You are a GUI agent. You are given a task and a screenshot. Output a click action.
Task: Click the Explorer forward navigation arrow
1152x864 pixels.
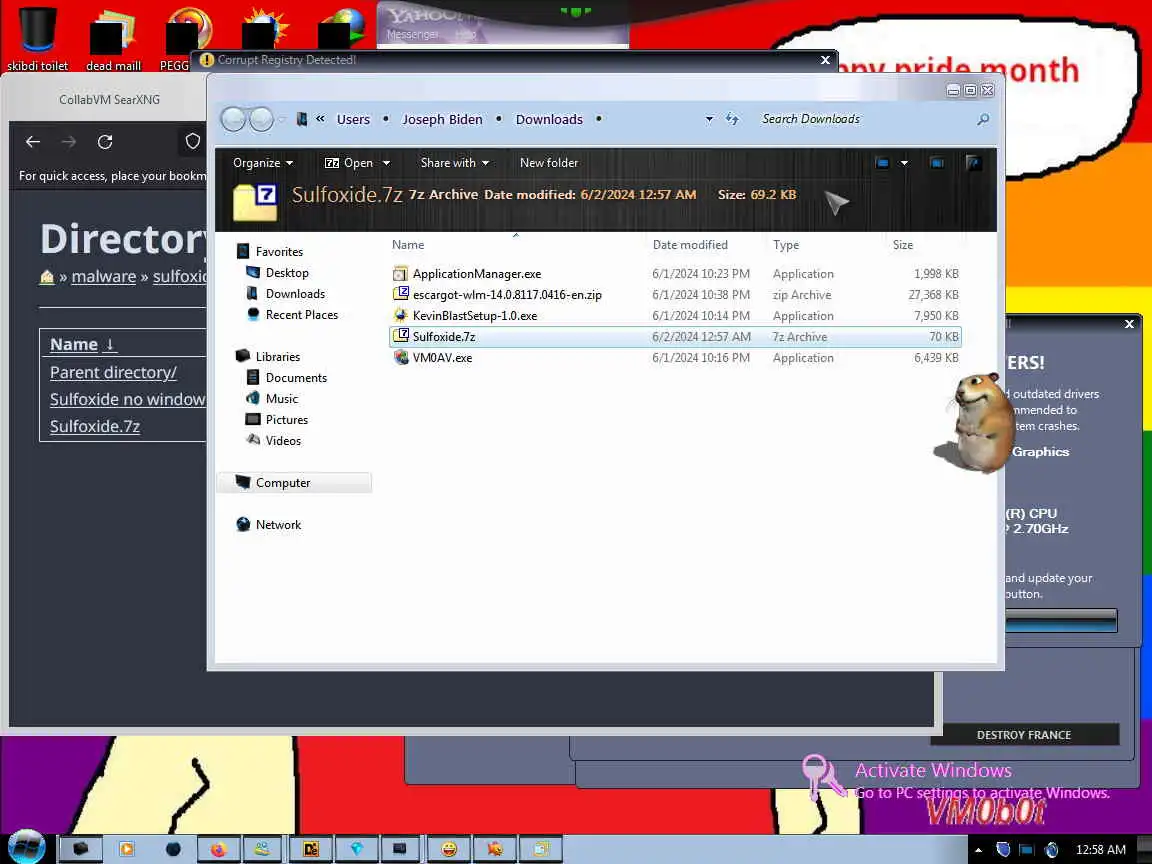261,119
